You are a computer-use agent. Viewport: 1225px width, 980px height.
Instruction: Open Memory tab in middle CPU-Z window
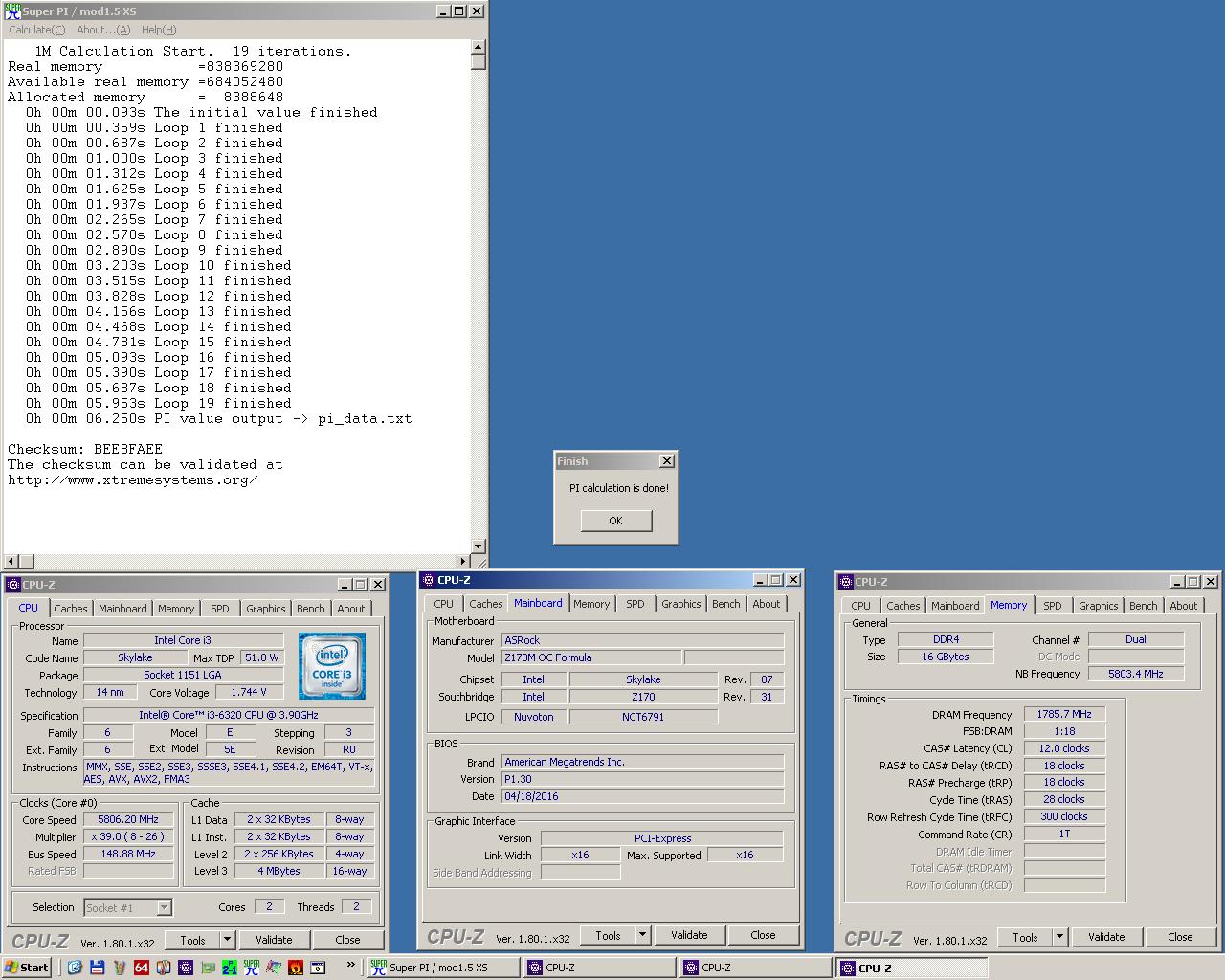click(591, 604)
